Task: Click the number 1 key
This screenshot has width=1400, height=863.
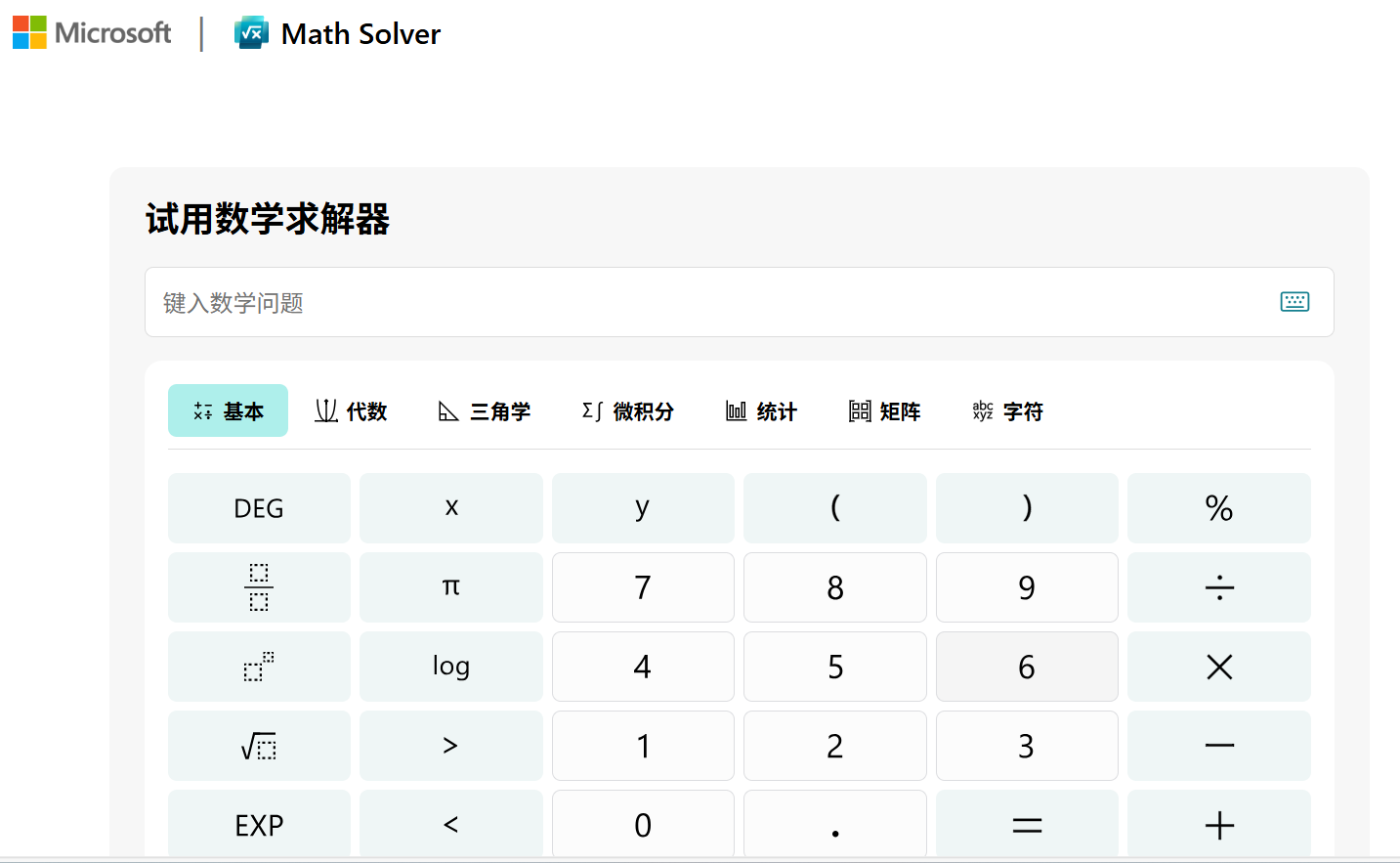Action: coord(643,746)
